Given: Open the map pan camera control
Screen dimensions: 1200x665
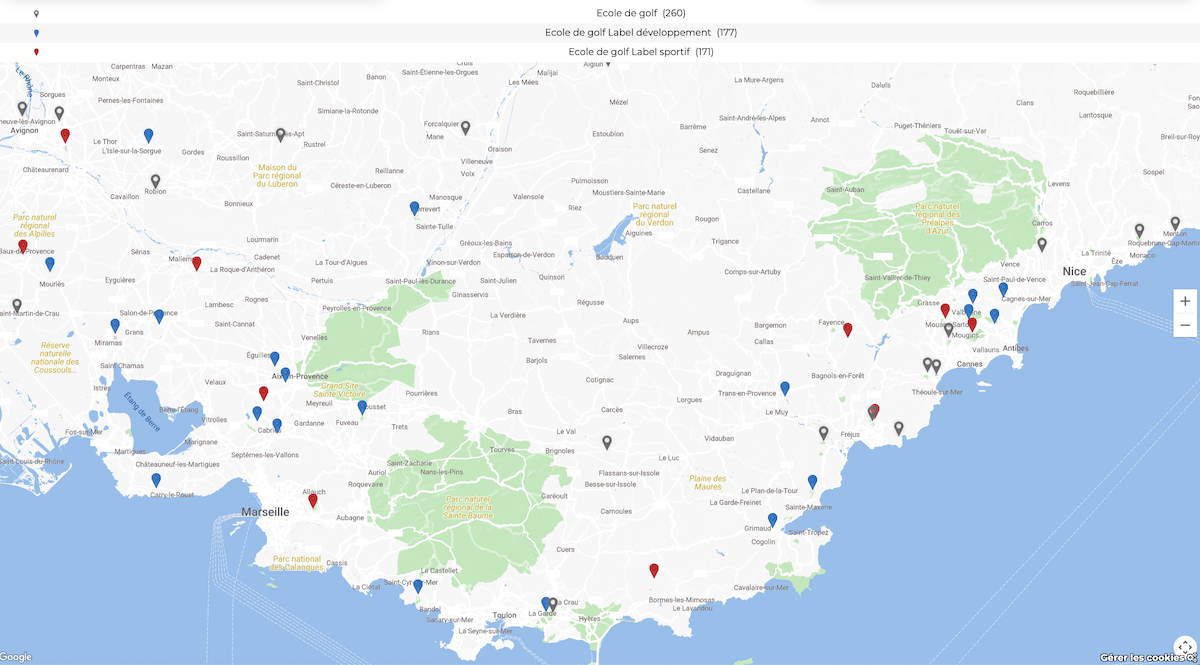Looking at the screenshot, I should coord(1185,647).
